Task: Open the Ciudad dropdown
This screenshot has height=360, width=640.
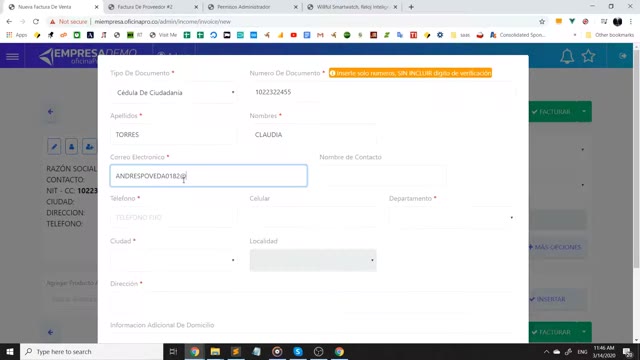Action: [173, 260]
